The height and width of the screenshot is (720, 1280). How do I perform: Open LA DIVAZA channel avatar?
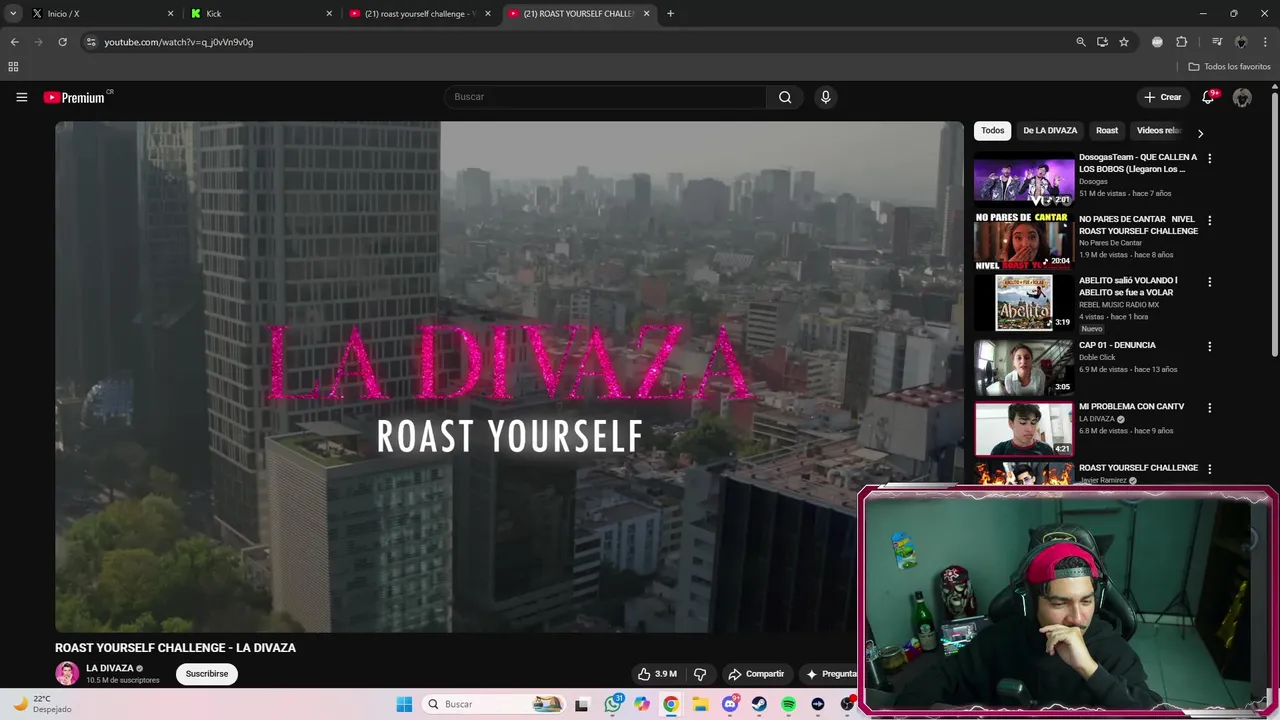[67, 674]
